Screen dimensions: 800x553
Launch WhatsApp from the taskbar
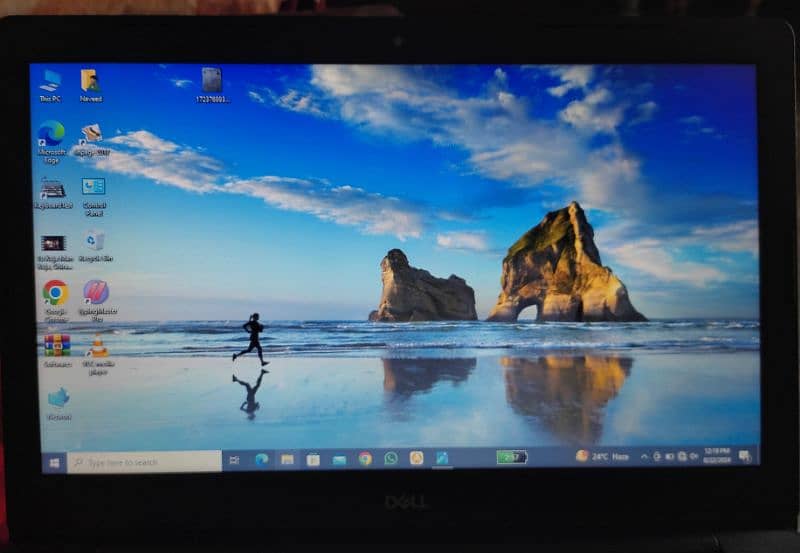[x=391, y=459]
